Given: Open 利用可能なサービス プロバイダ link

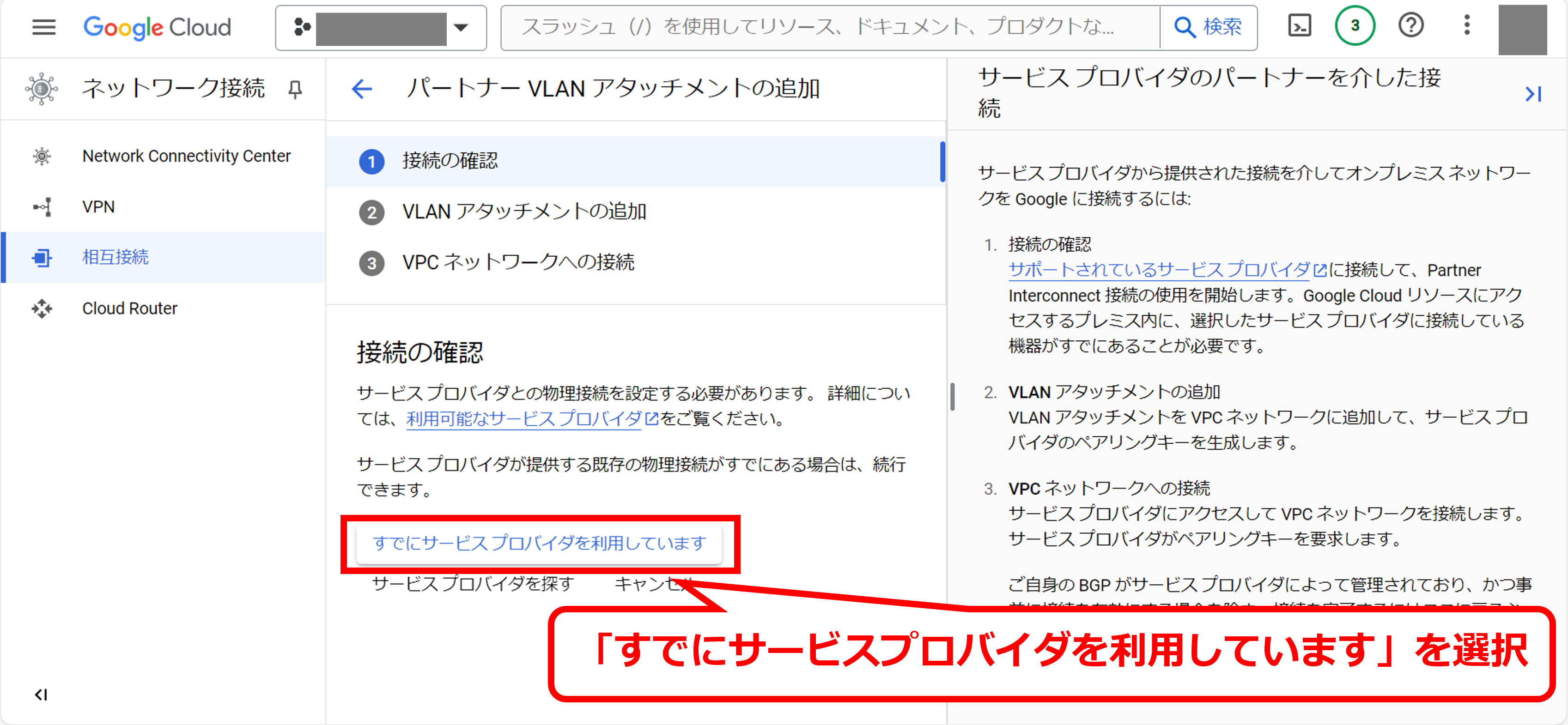Looking at the screenshot, I should 523,418.
